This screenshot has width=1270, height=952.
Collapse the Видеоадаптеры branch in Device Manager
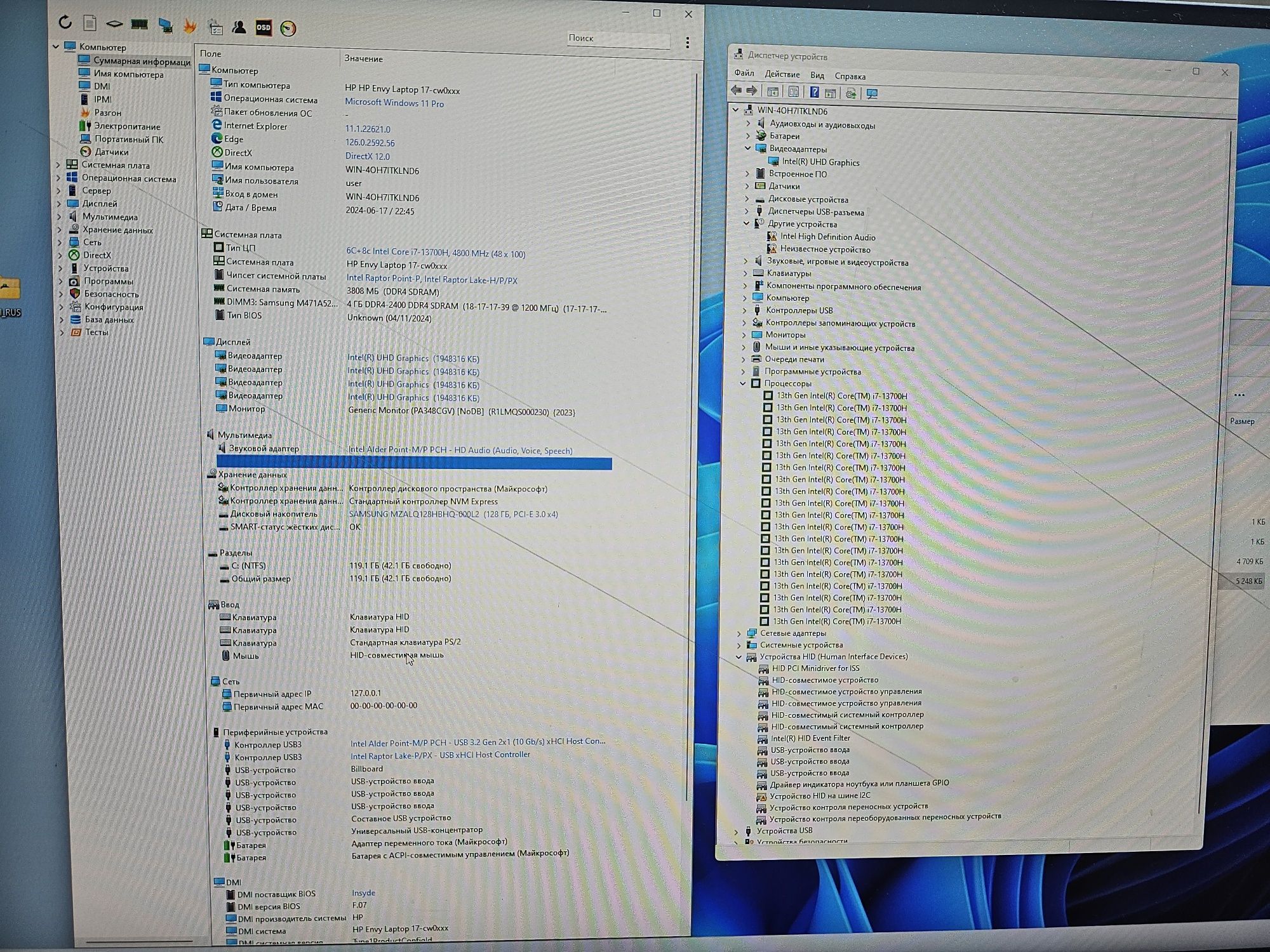pyautogui.click(x=748, y=149)
